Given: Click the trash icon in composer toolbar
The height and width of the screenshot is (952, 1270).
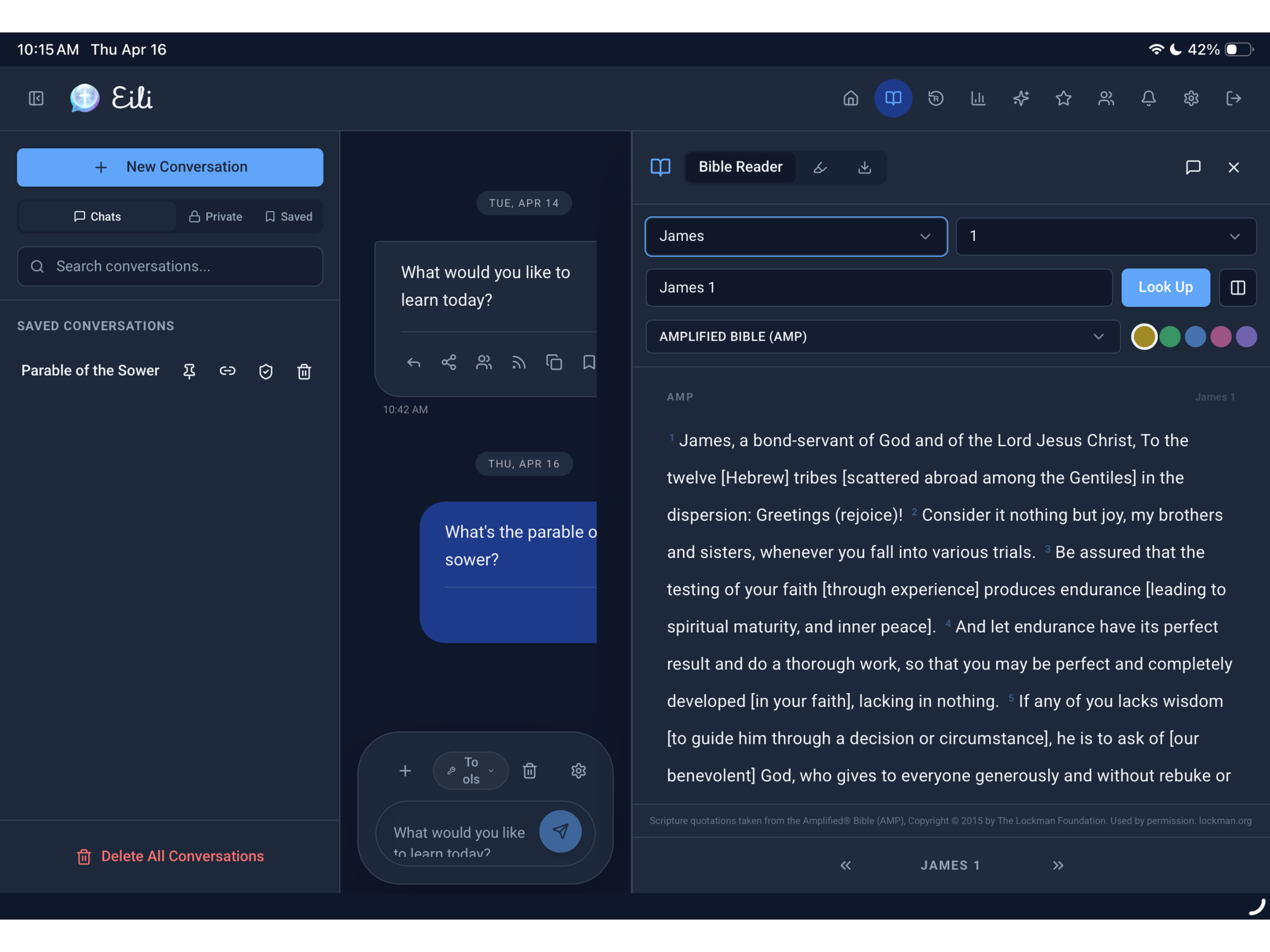Looking at the screenshot, I should click(529, 771).
